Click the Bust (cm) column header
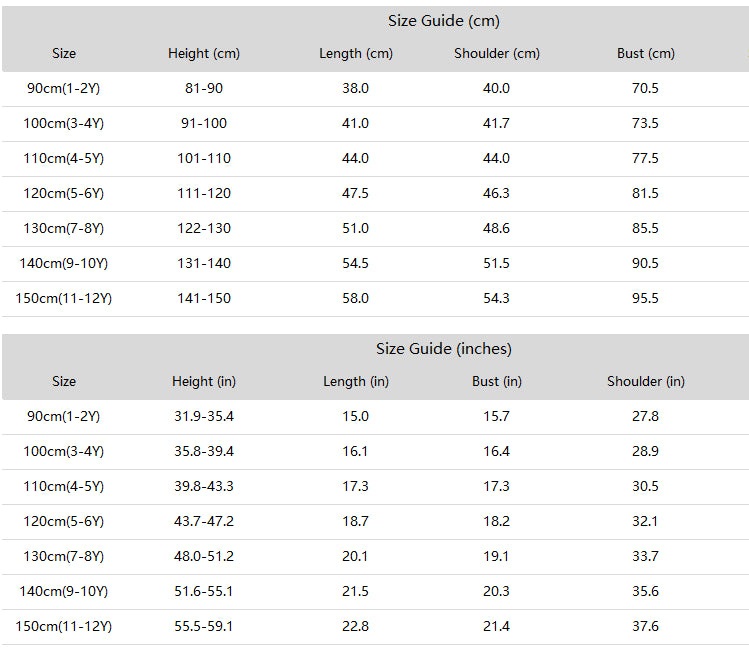The height and width of the screenshot is (652, 749). coord(646,53)
